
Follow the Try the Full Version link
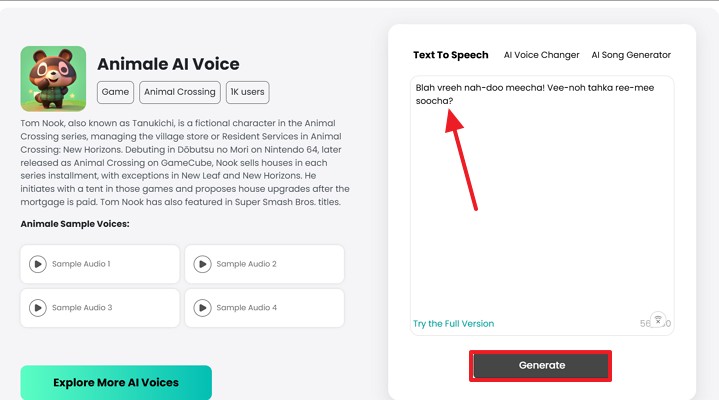tap(453, 324)
